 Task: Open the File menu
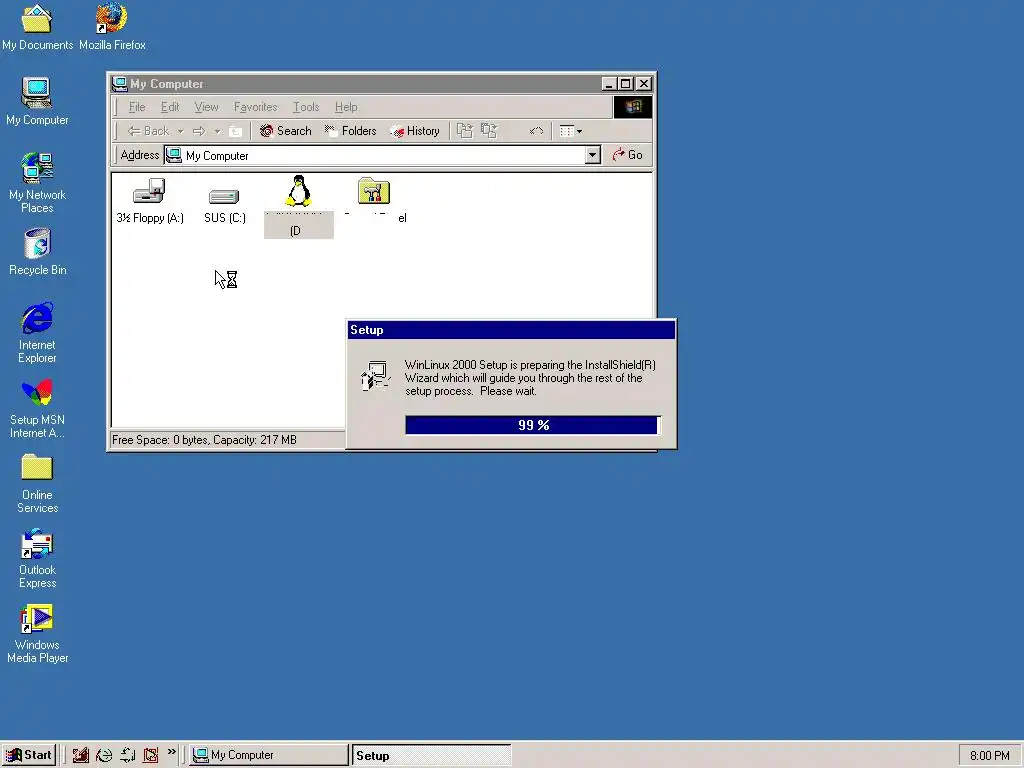(x=137, y=107)
